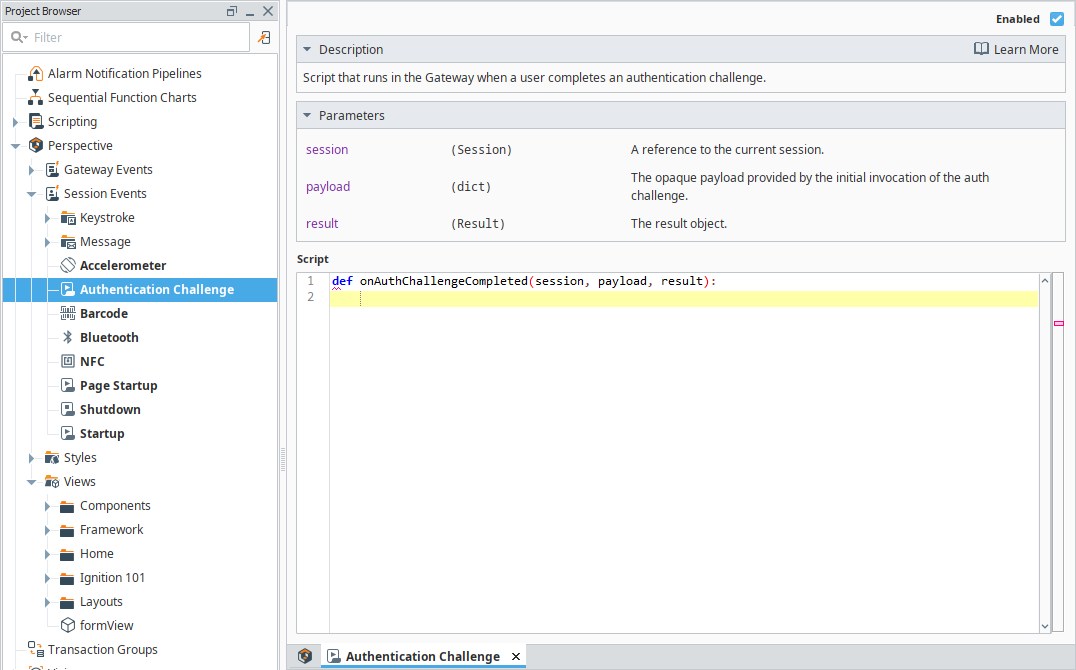1076x670 pixels.
Task: Click the Startup event icon
Action: coord(68,433)
